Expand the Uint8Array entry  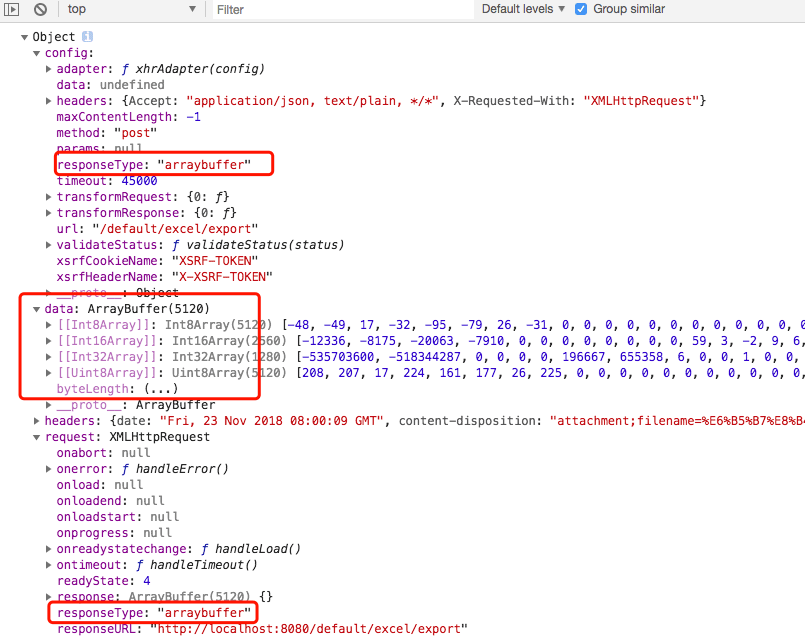click(48, 373)
